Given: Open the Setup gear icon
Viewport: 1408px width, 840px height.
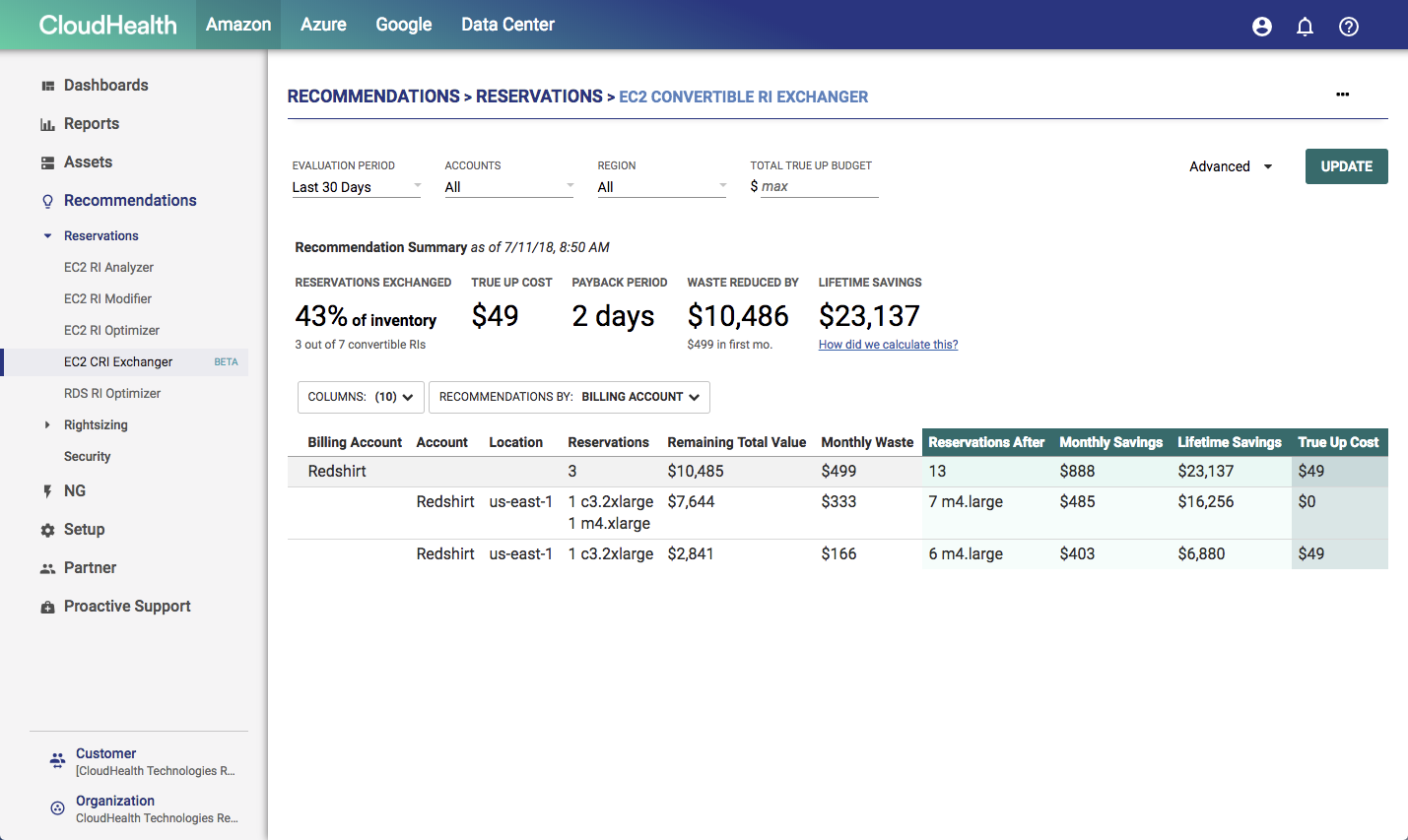Looking at the screenshot, I should (46, 529).
